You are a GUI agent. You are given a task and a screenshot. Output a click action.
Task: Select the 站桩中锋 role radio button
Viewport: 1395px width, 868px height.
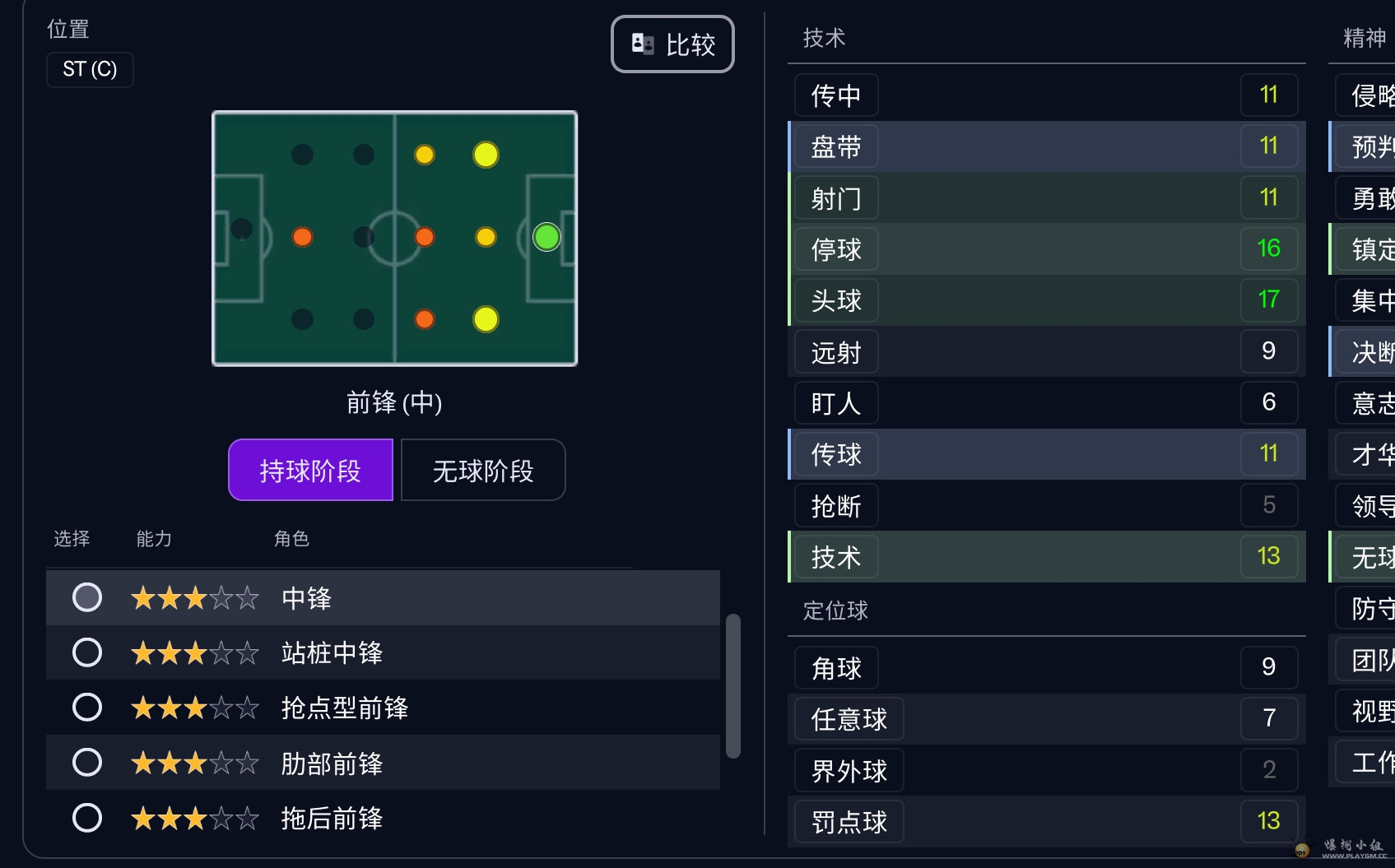(87, 652)
